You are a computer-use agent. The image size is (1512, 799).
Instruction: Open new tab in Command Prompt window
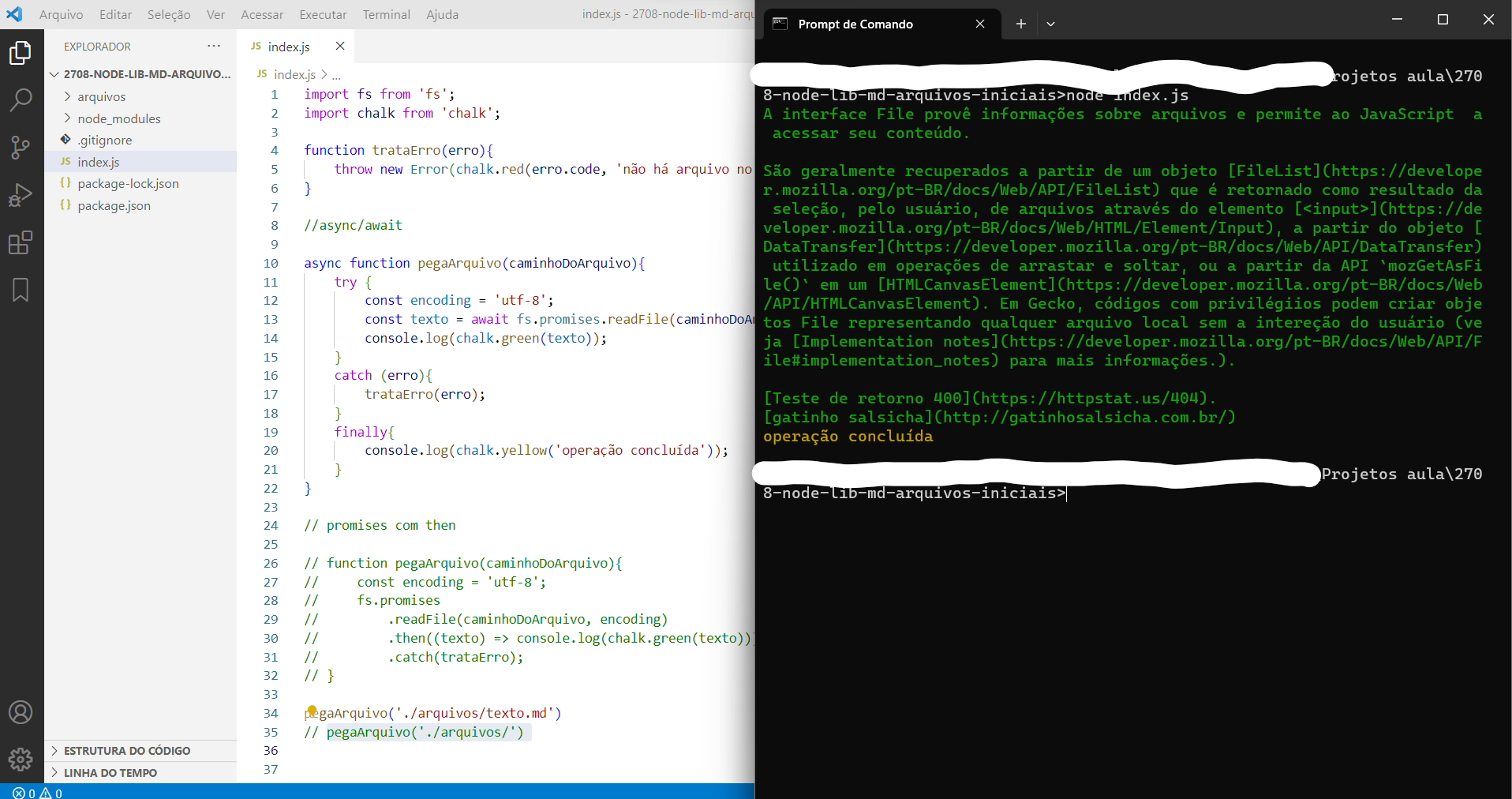pyautogui.click(x=1020, y=24)
